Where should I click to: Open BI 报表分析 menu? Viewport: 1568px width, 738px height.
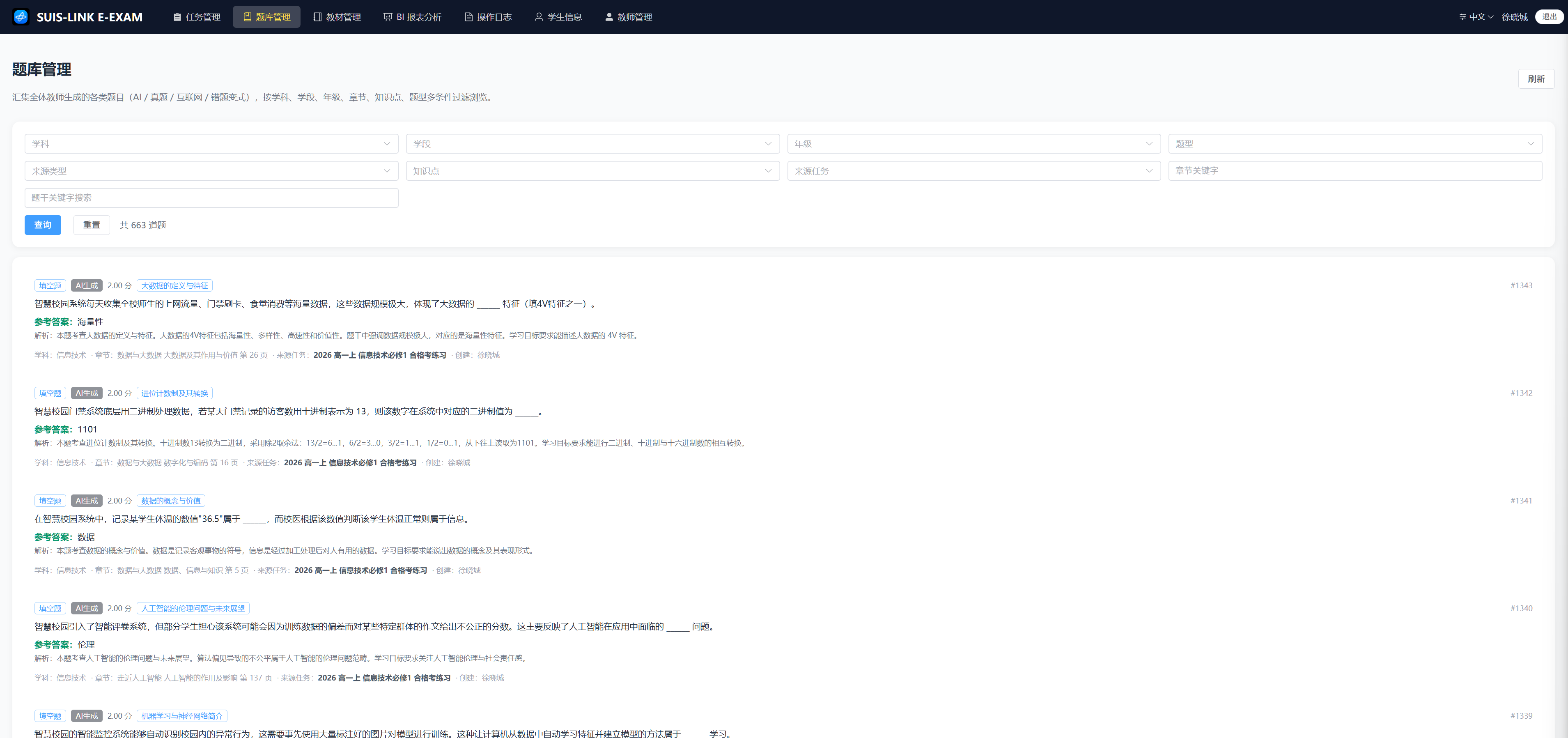[x=412, y=17]
